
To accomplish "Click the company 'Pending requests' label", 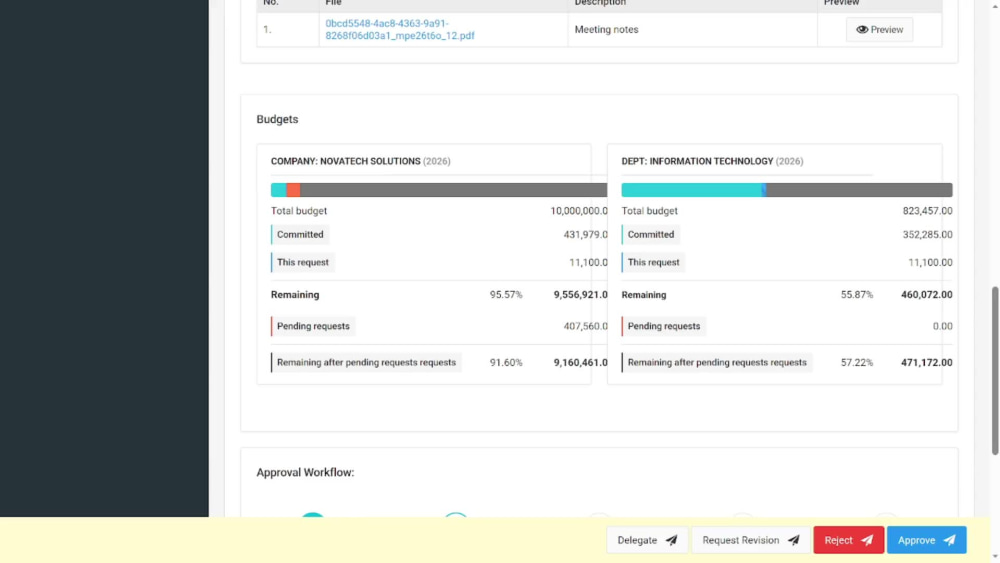I will point(313,326).
